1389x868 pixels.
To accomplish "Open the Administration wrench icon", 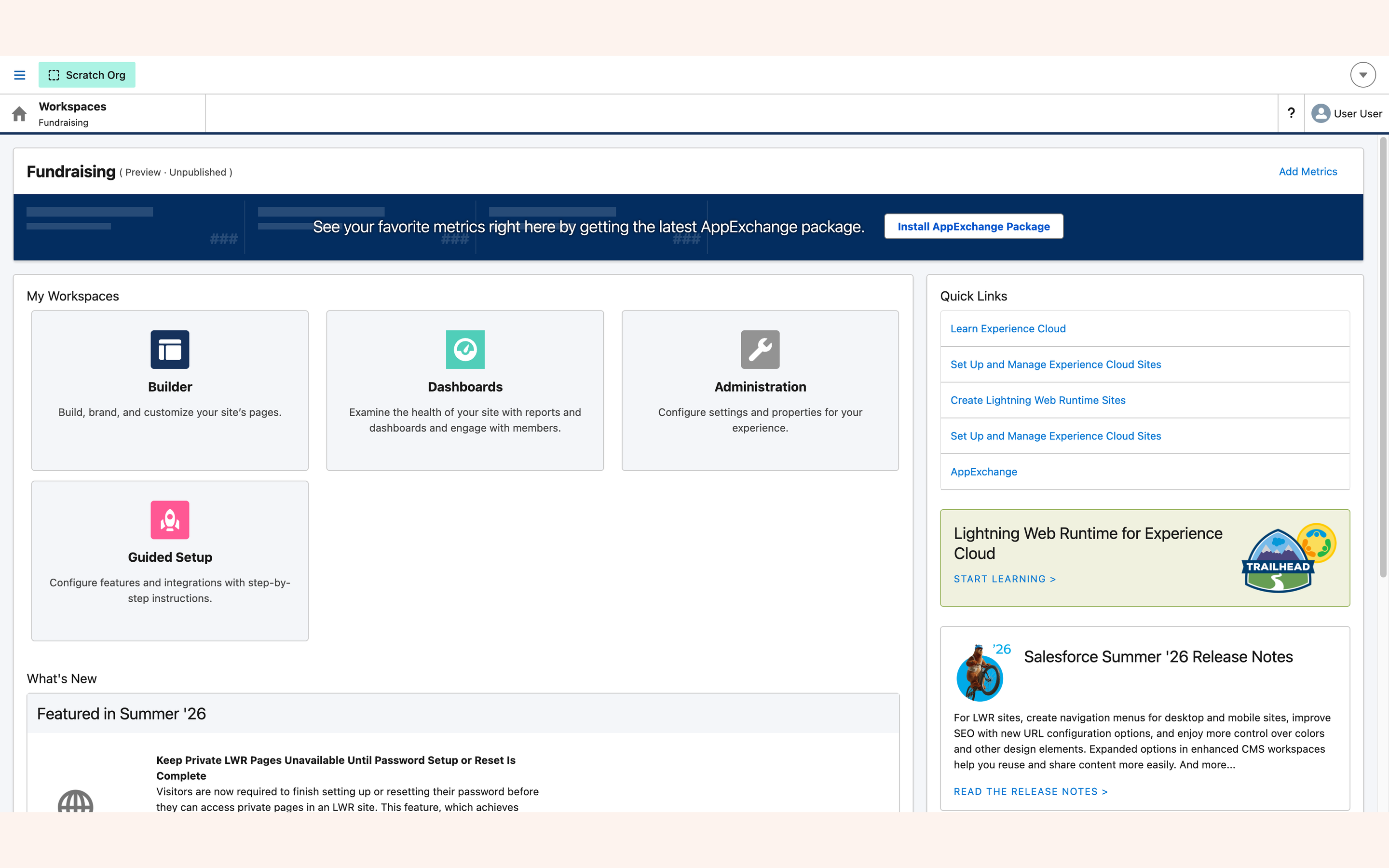I will coord(760,350).
